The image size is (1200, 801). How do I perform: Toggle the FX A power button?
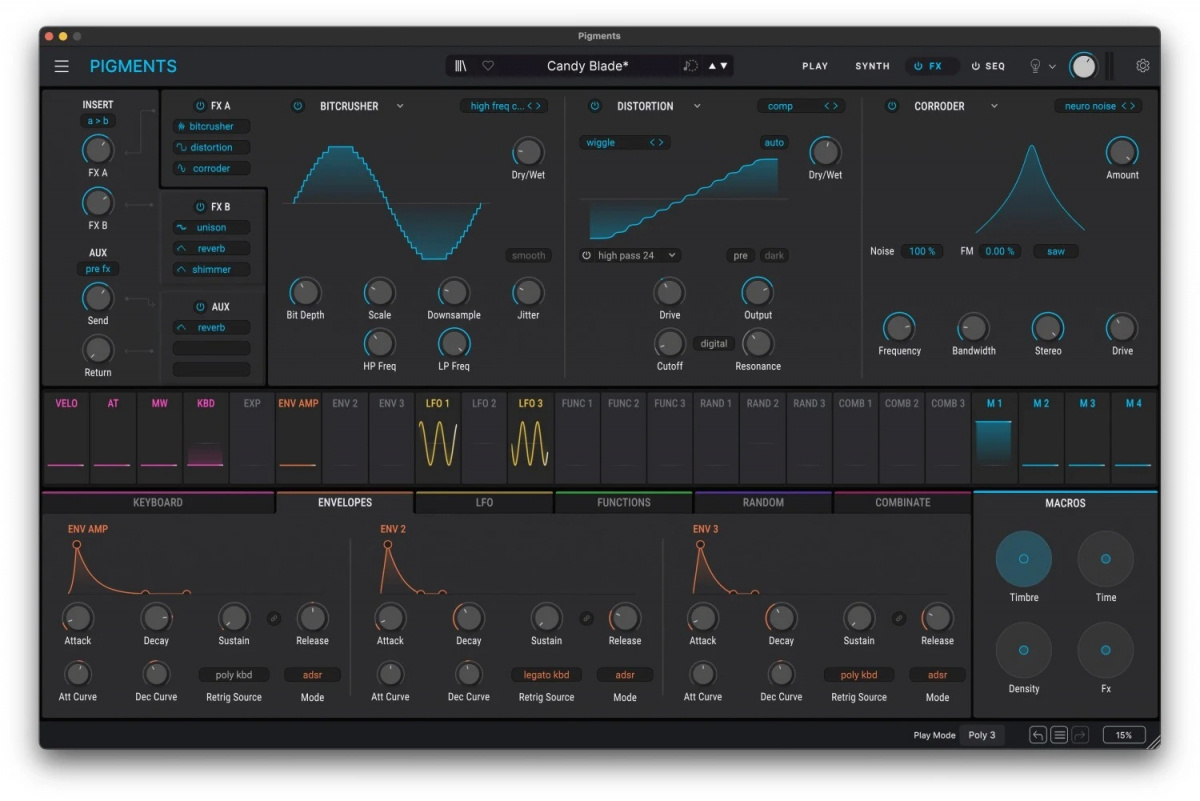(200, 104)
